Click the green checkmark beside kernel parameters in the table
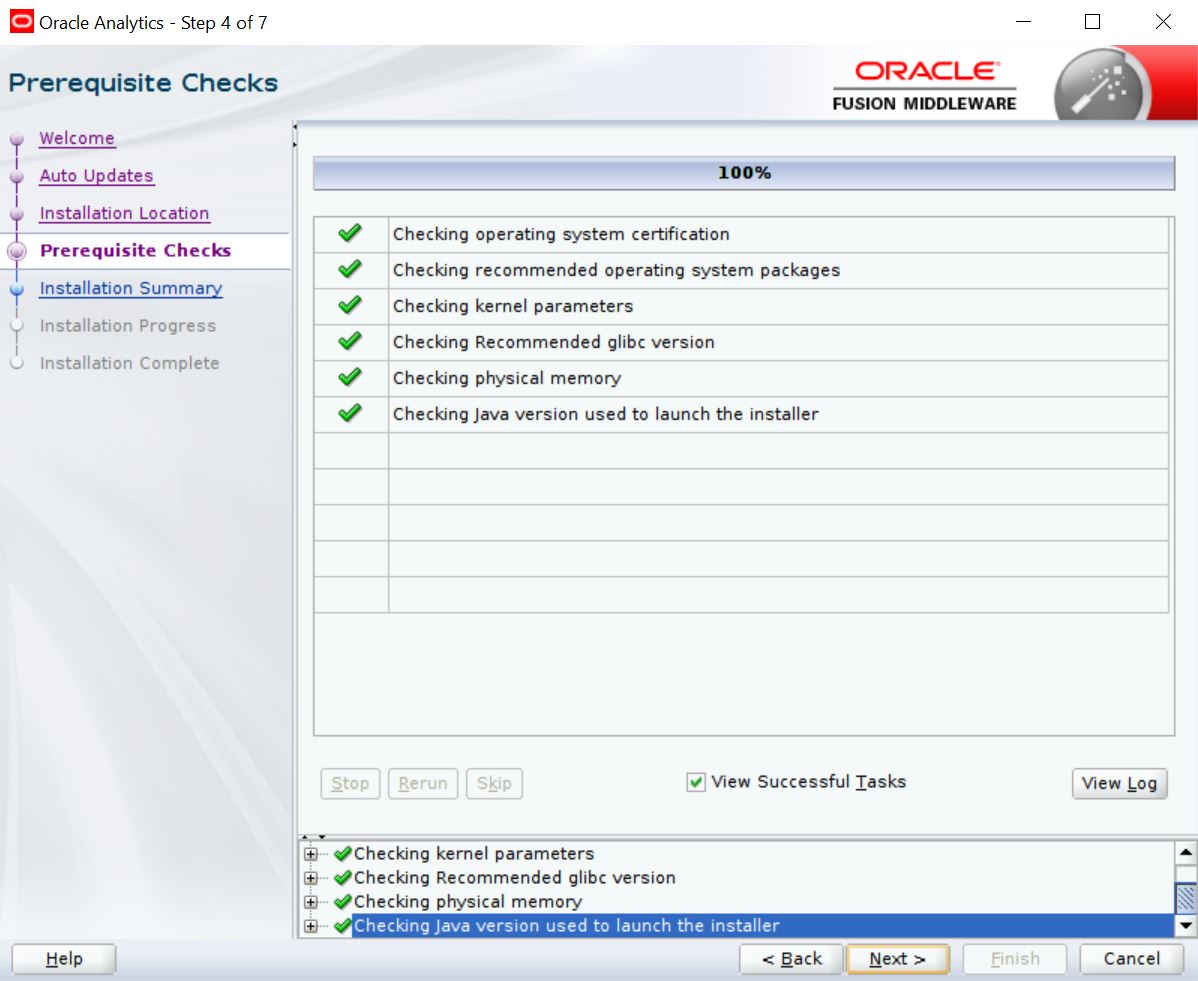1198x981 pixels. [350, 305]
